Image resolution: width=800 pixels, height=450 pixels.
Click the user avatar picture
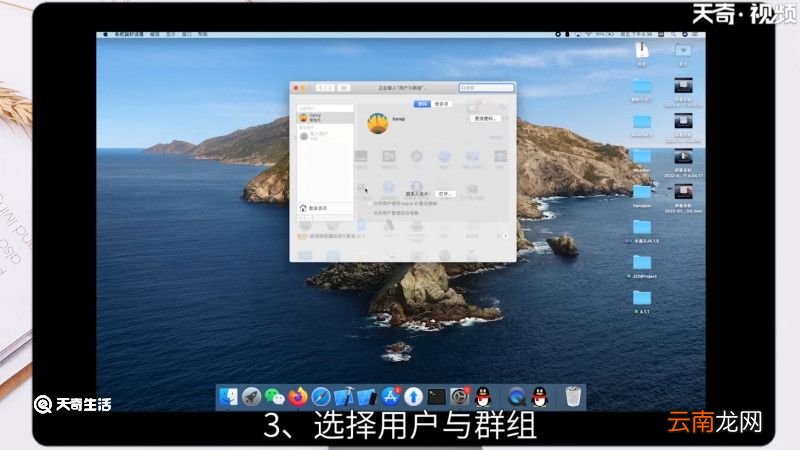click(x=378, y=123)
